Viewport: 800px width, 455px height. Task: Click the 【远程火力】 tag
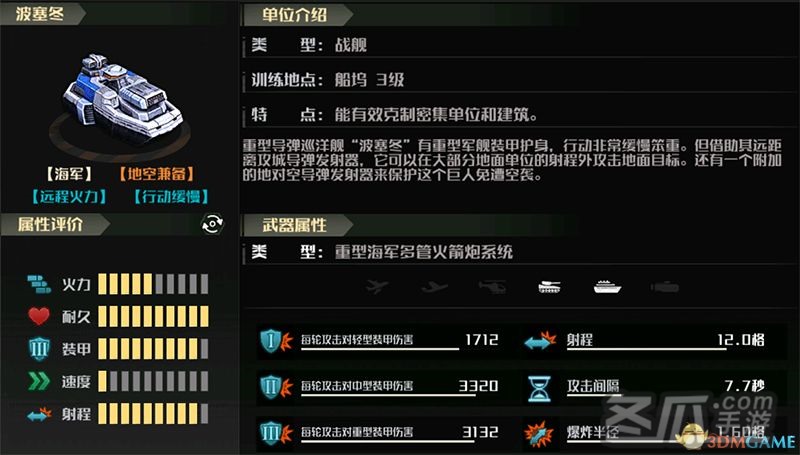69,196
